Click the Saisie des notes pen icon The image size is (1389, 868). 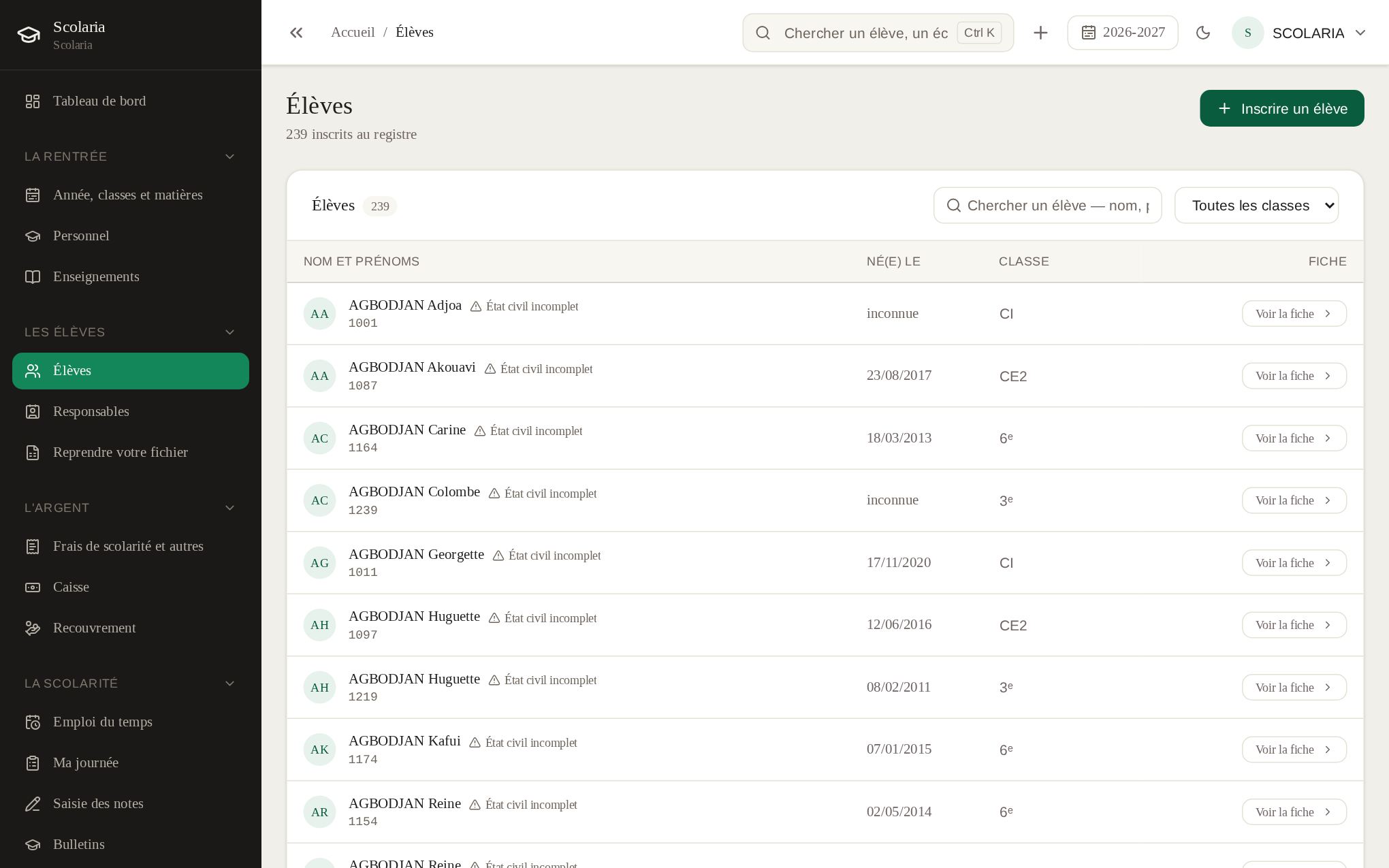coord(33,804)
